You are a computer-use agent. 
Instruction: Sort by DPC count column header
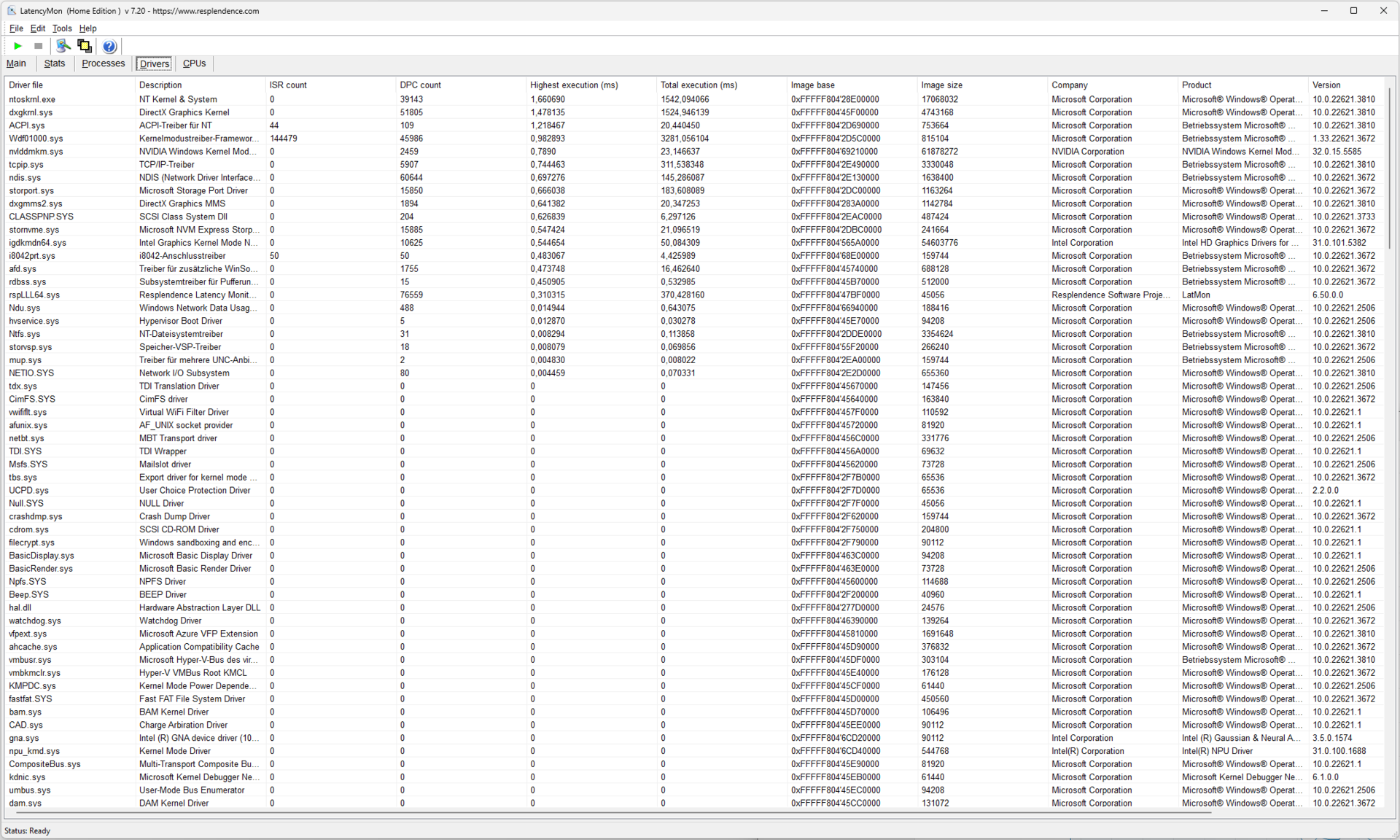pyautogui.click(x=421, y=85)
